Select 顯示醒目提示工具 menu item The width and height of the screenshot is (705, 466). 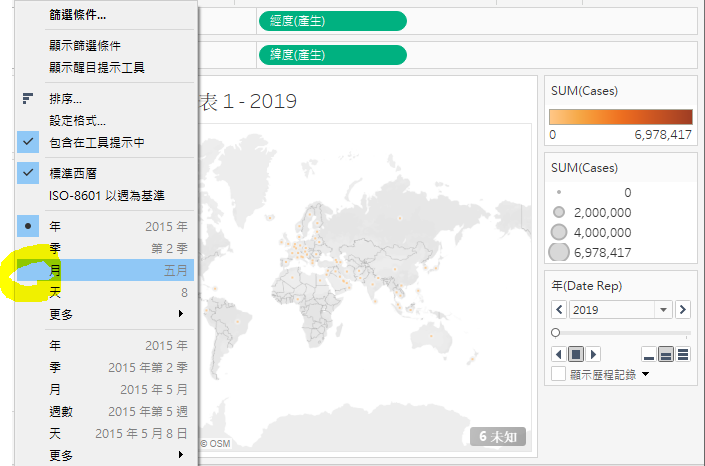tap(106, 67)
